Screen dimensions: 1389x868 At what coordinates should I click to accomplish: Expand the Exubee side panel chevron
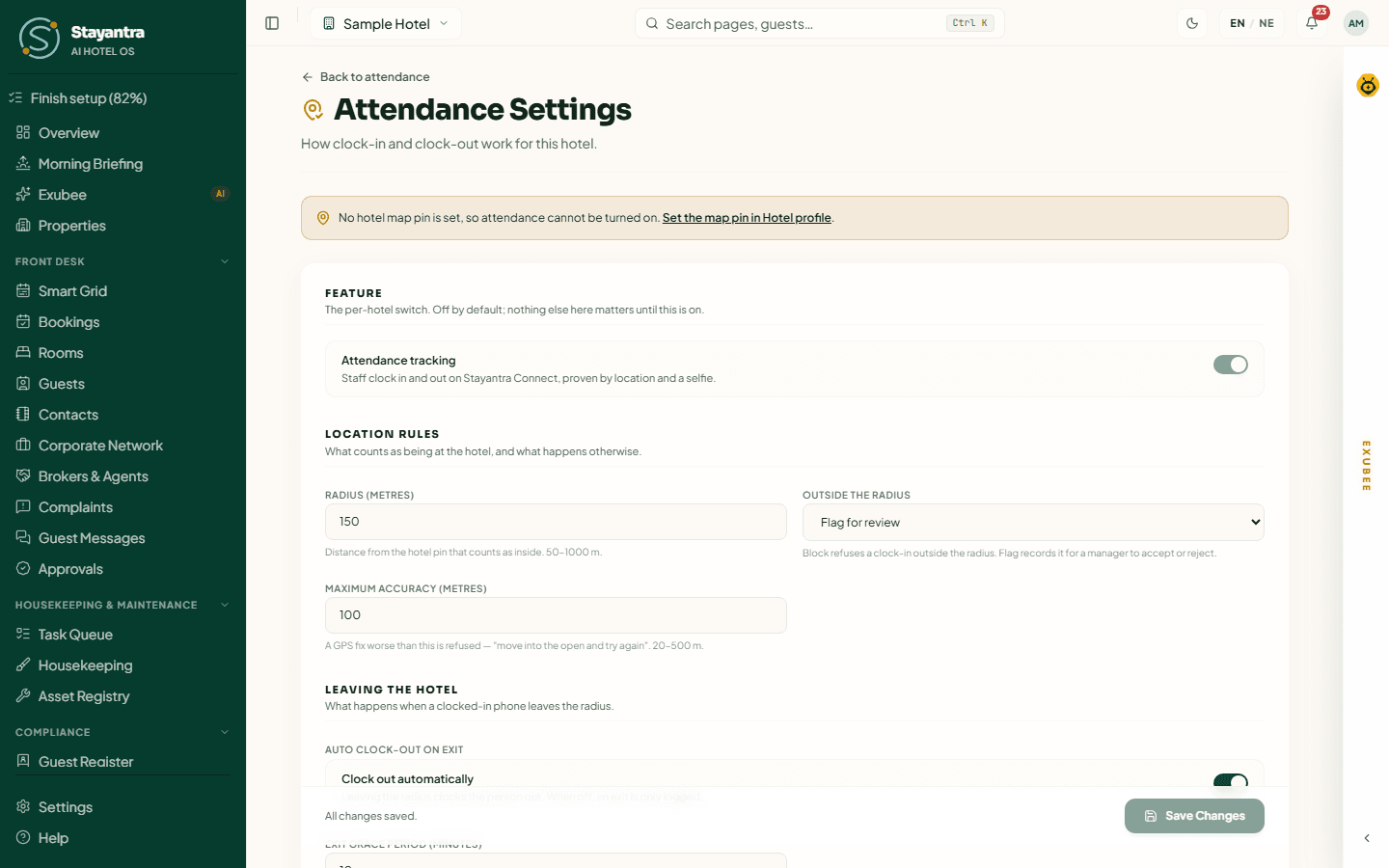pos(1367,838)
